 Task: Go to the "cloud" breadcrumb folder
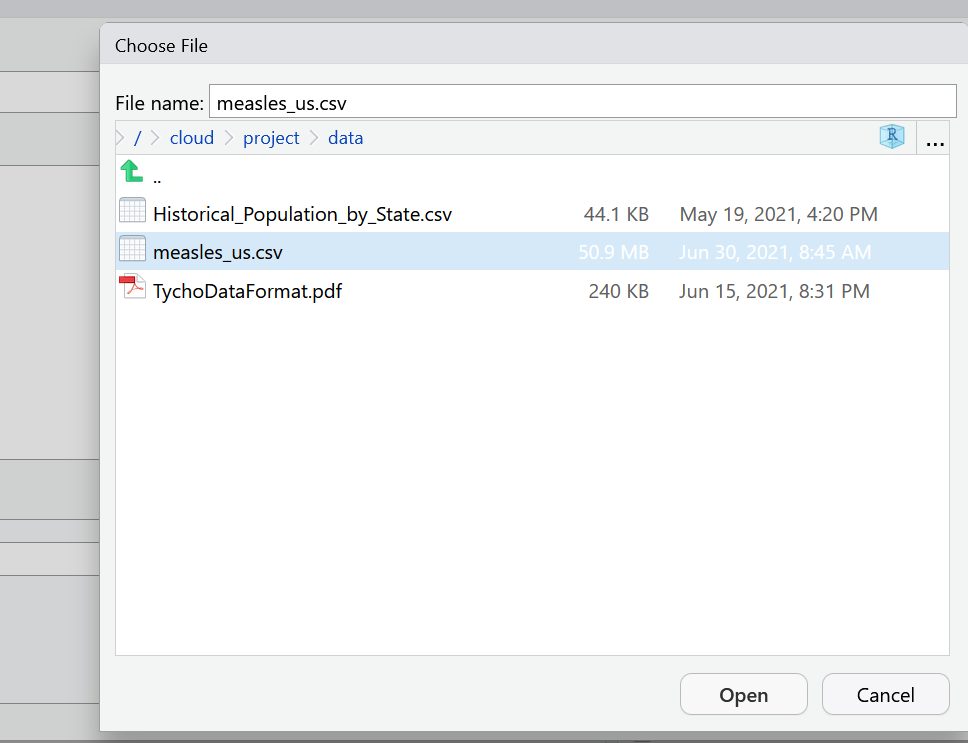point(191,138)
